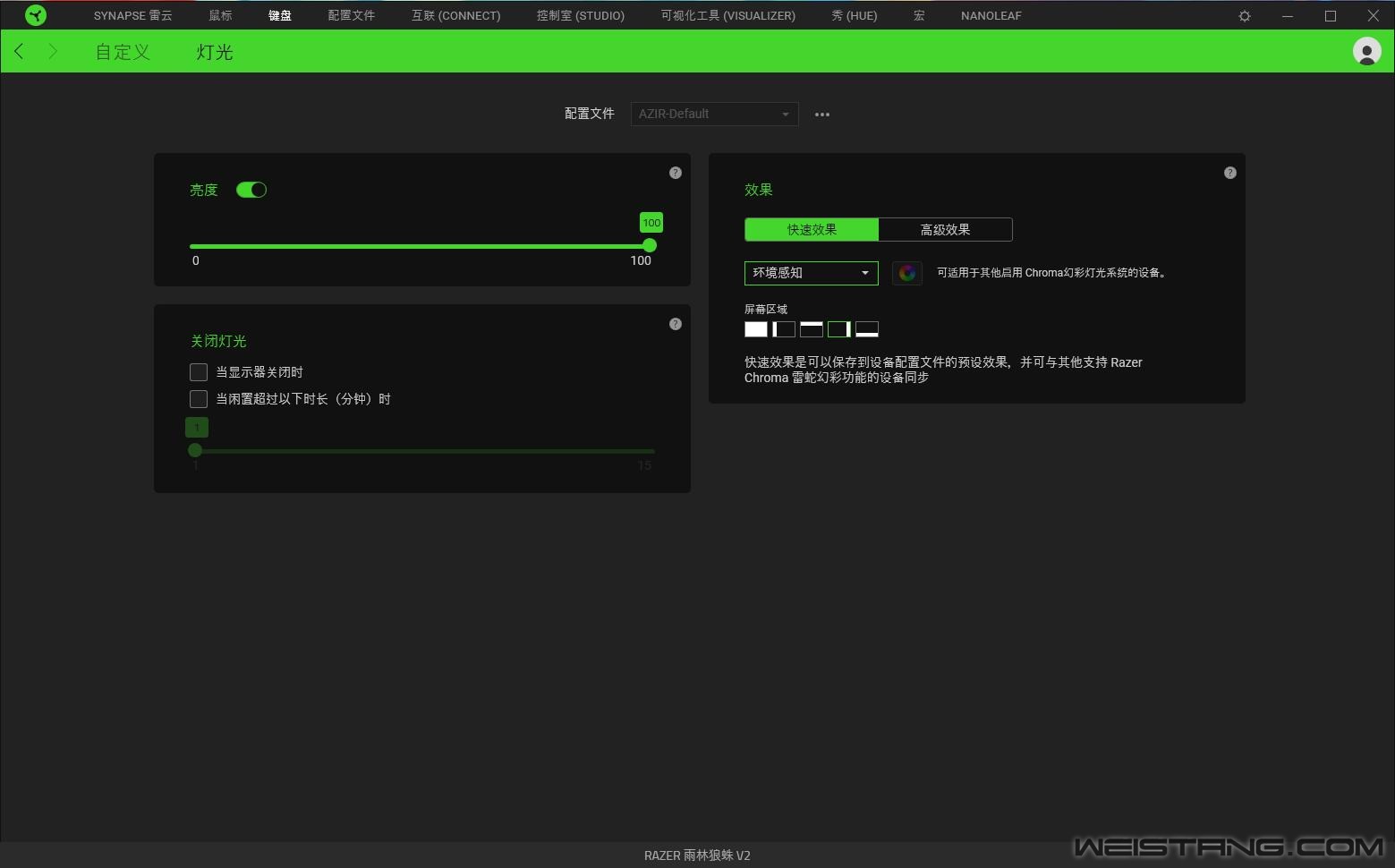Open help for the brightness panel

tap(676, 173)
